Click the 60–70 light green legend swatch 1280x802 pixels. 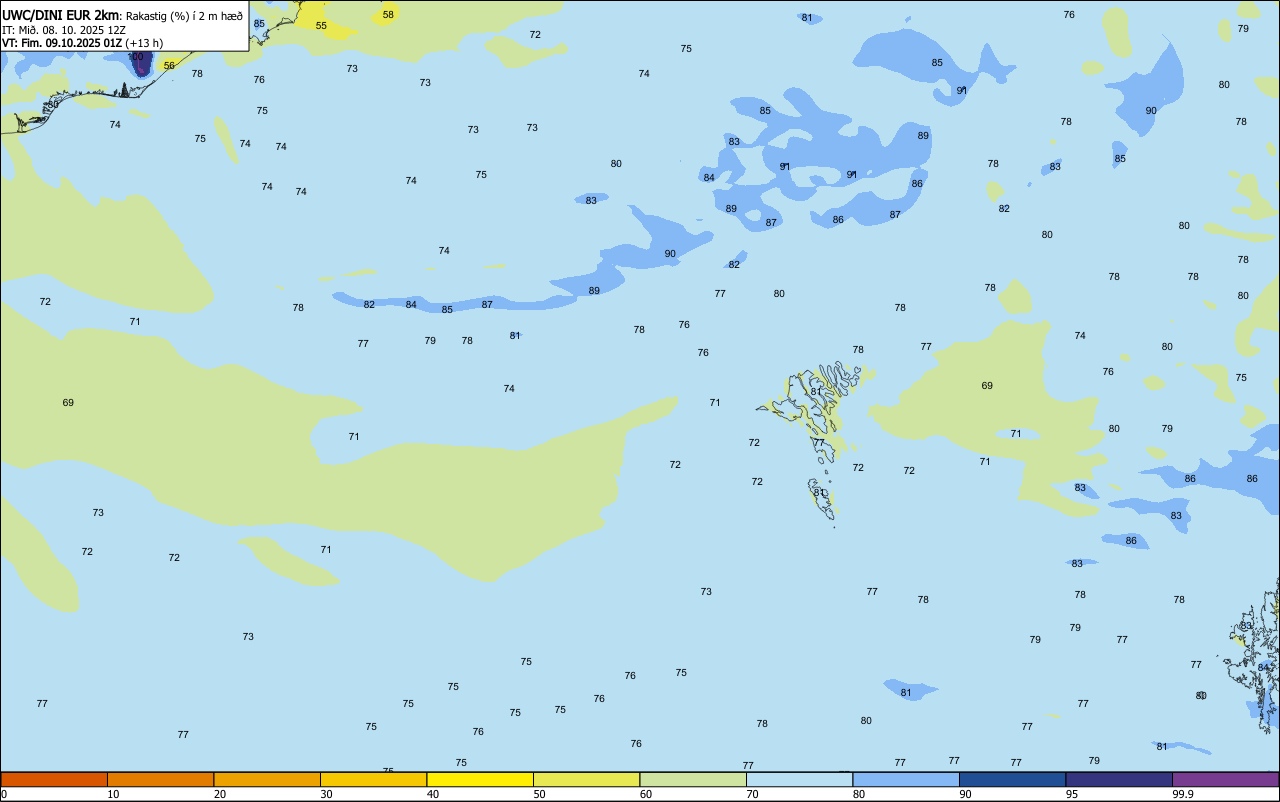point(693,779)
